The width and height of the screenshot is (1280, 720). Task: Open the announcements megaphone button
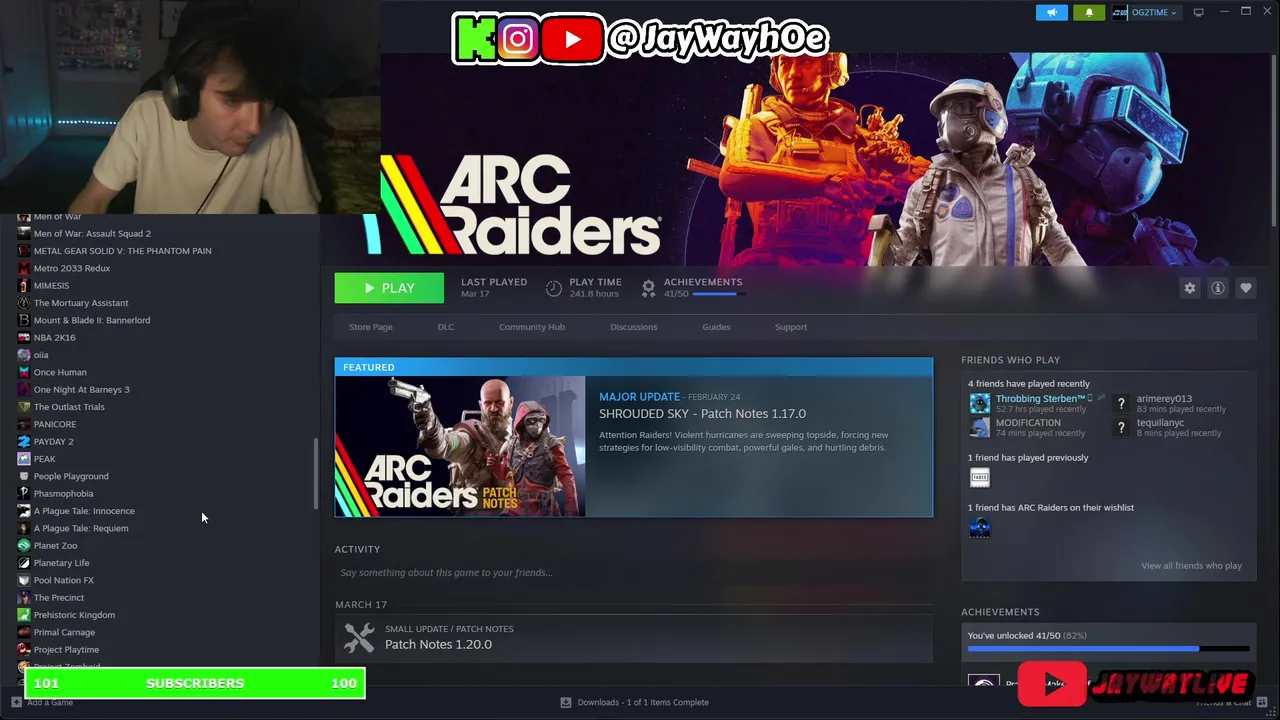(1051, 12)
